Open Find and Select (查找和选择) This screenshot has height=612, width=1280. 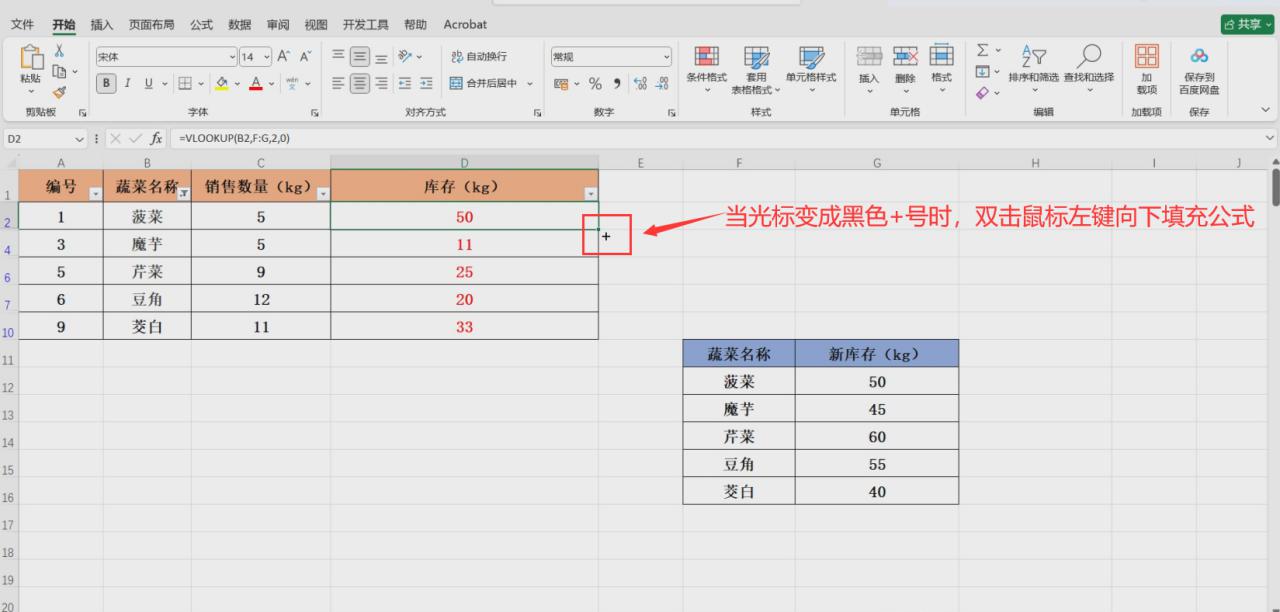(1089, 69)
